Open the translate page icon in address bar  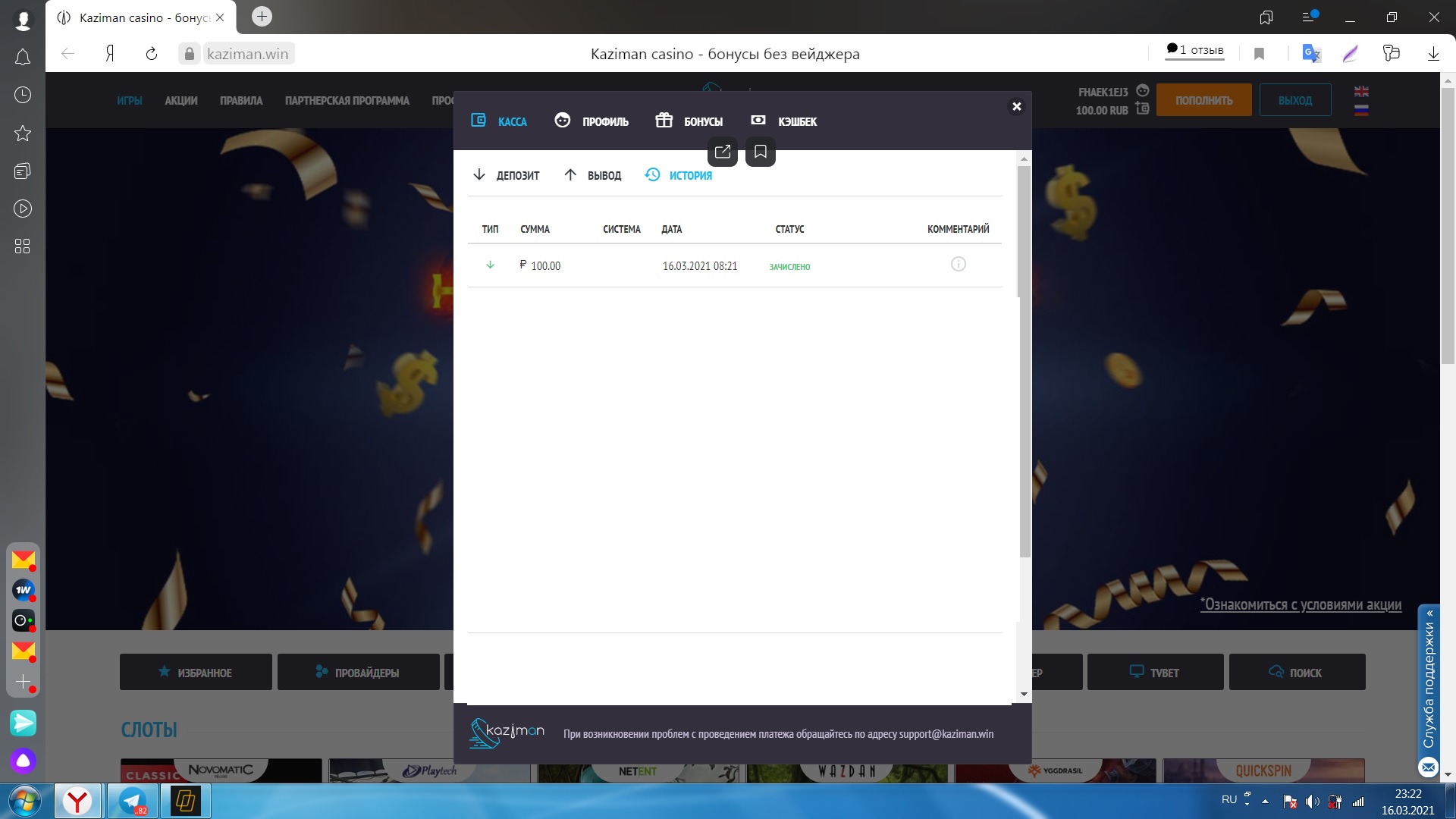pos(1311,54)
